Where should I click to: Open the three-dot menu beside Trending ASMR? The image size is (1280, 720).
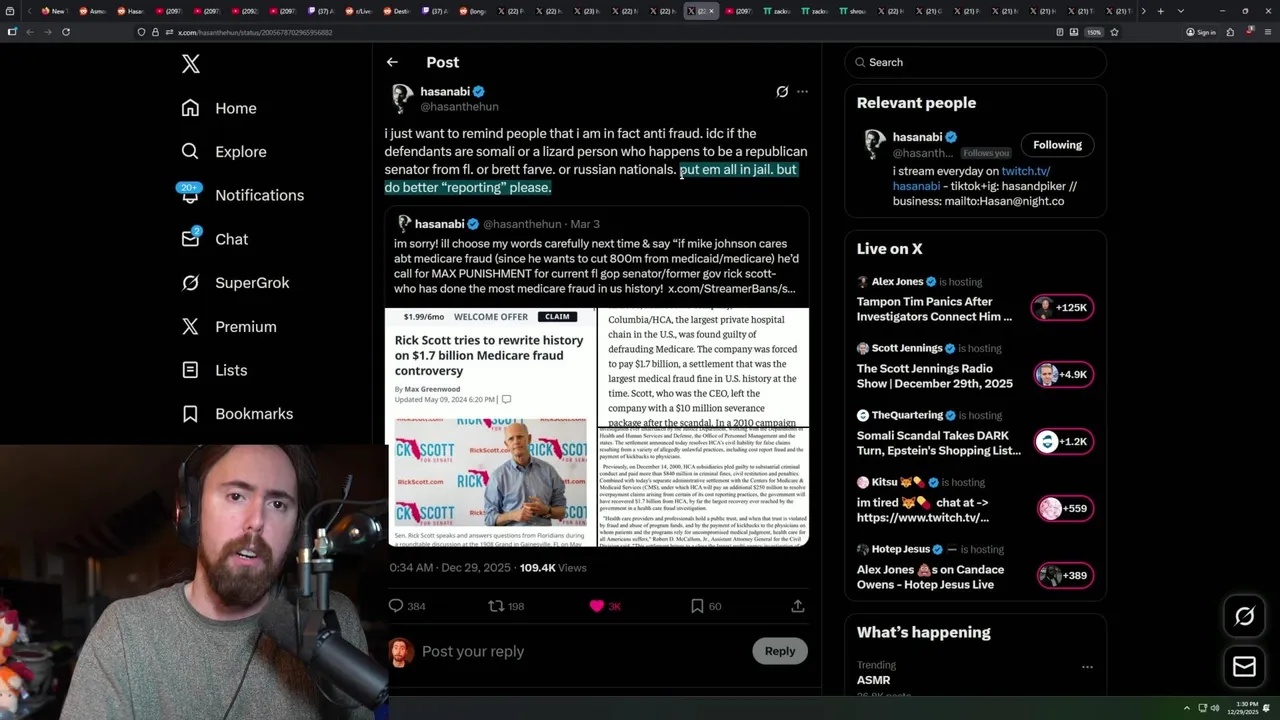click(x=1087, y=666)
